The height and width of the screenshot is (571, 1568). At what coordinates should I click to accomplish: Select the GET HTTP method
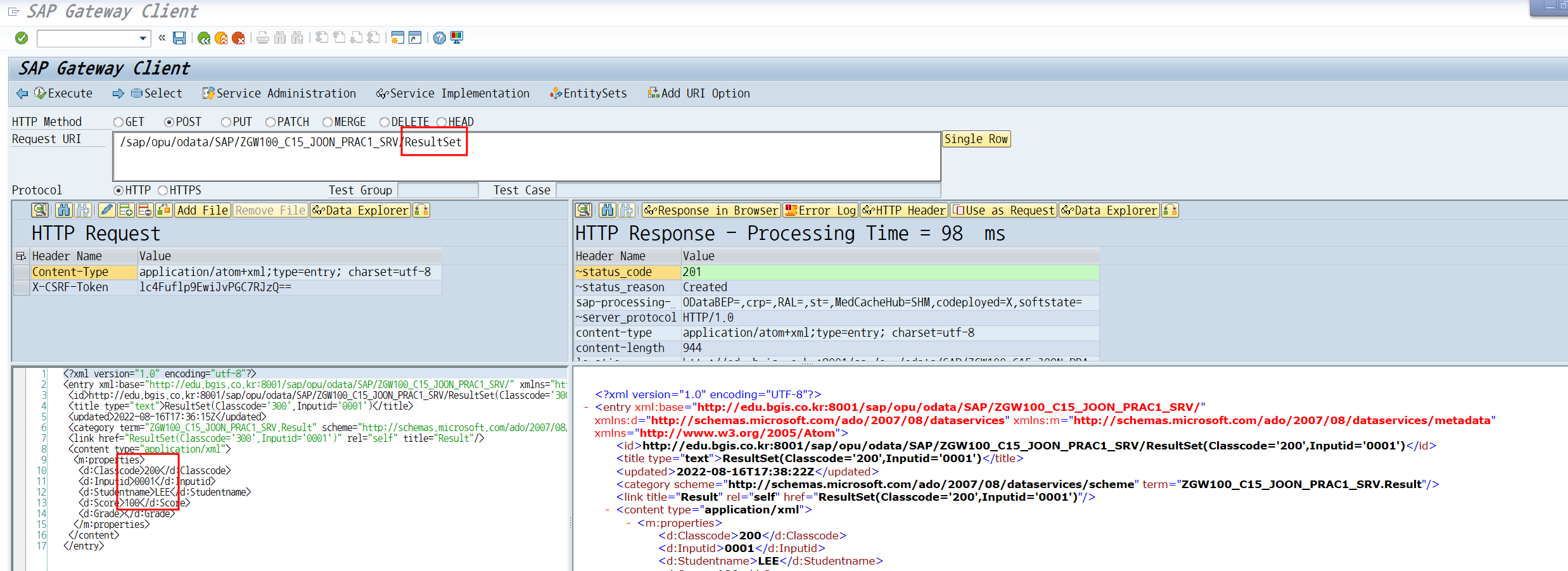[x=118, y=122]
